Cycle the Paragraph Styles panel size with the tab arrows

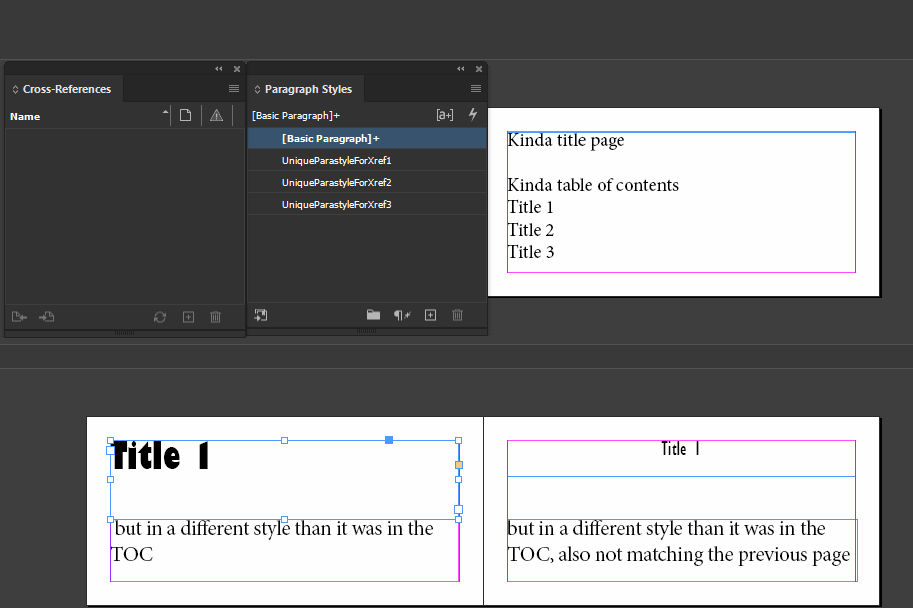point(257,89)
